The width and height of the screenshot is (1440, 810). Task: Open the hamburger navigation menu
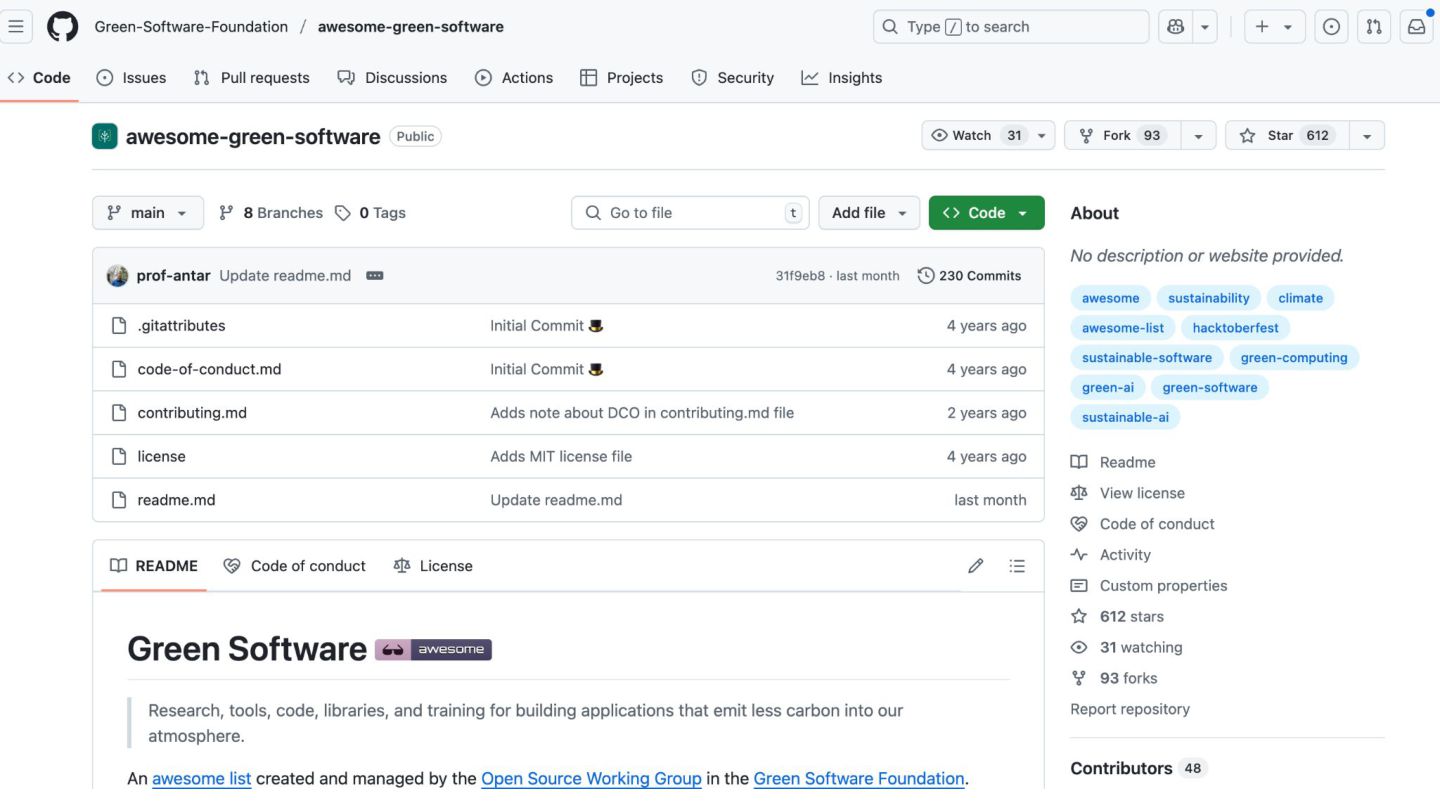point(16,27)
